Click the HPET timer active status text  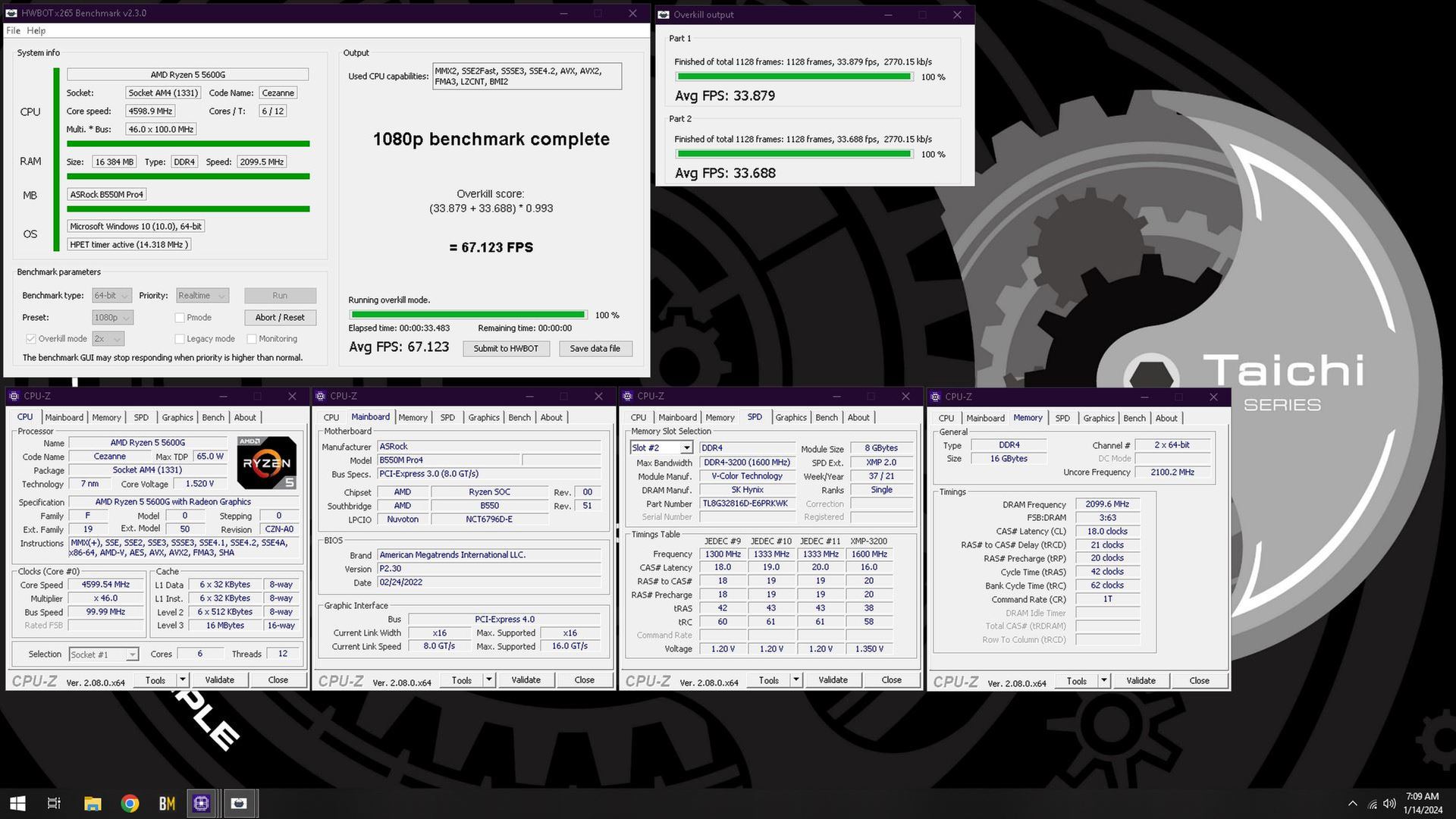pyautogui.click(x=129, y=245)
